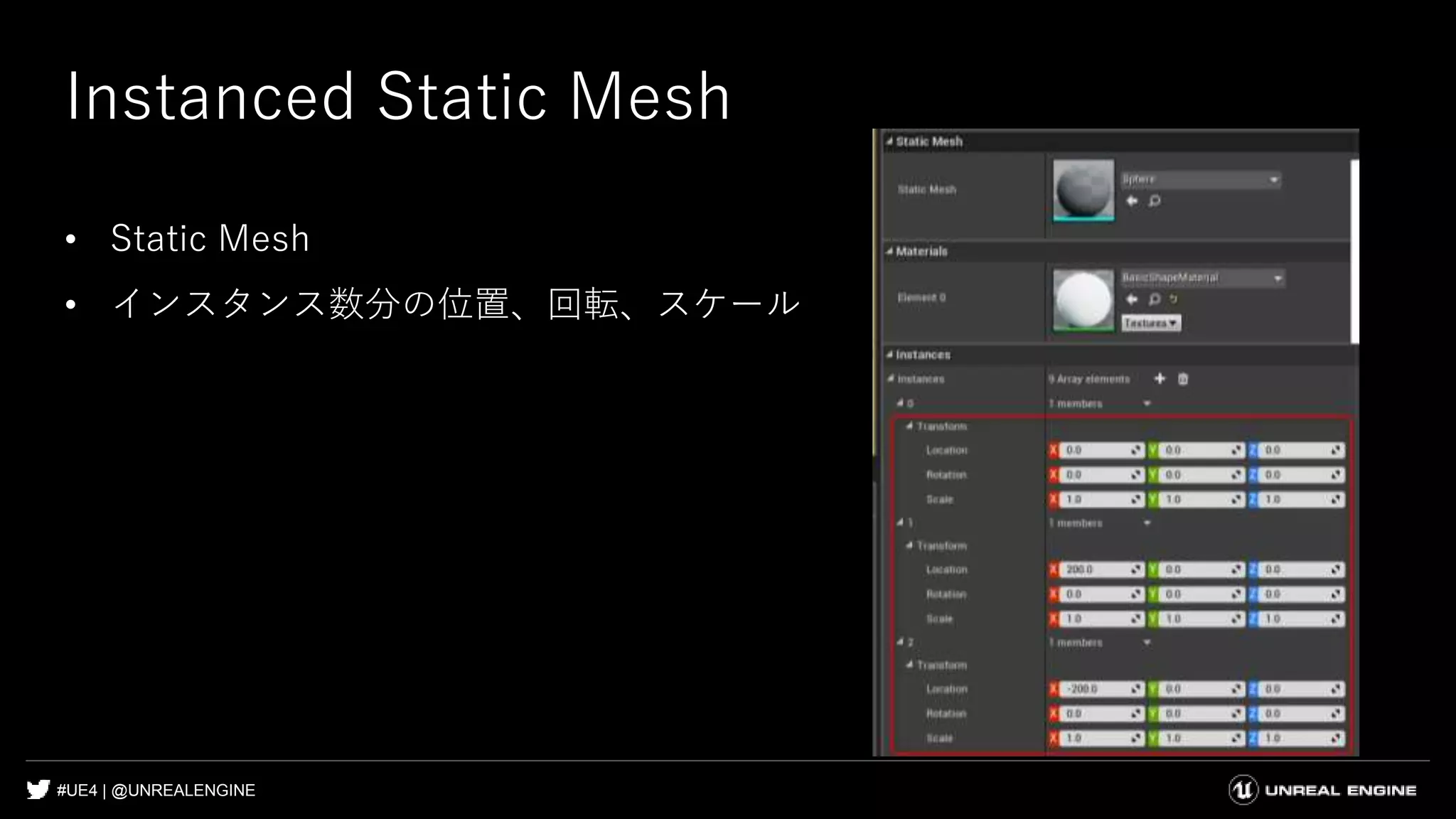1456x819 pixels.
Task: Collapse Transform of instance 0
Action: point(909,426)
